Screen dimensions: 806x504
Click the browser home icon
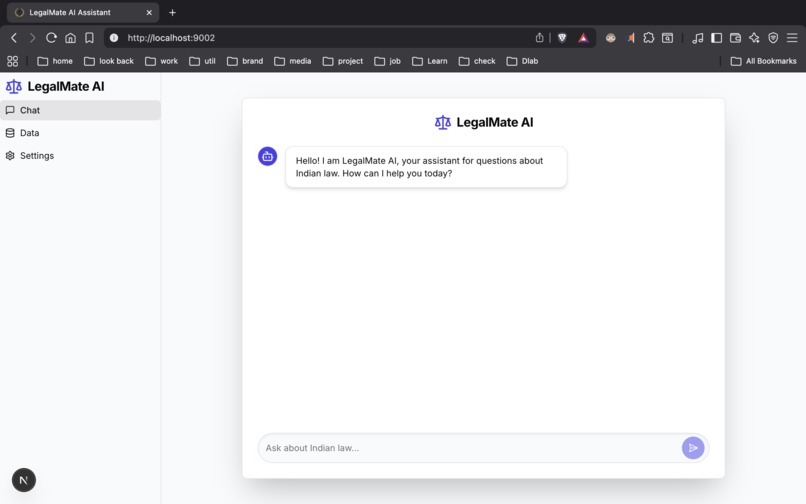click(x=70, y=38)
